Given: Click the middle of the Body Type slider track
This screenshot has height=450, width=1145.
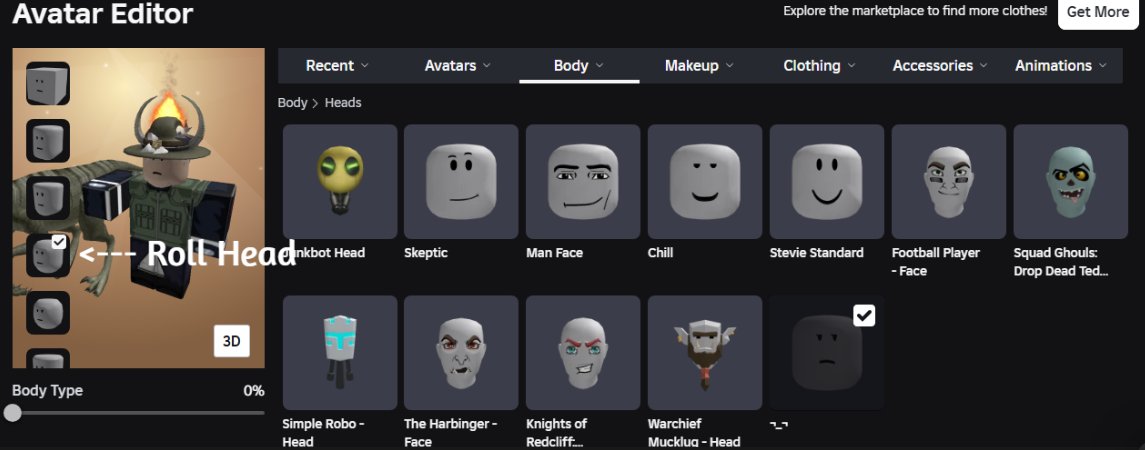Looking at the screenshot, I should point(139,413).
